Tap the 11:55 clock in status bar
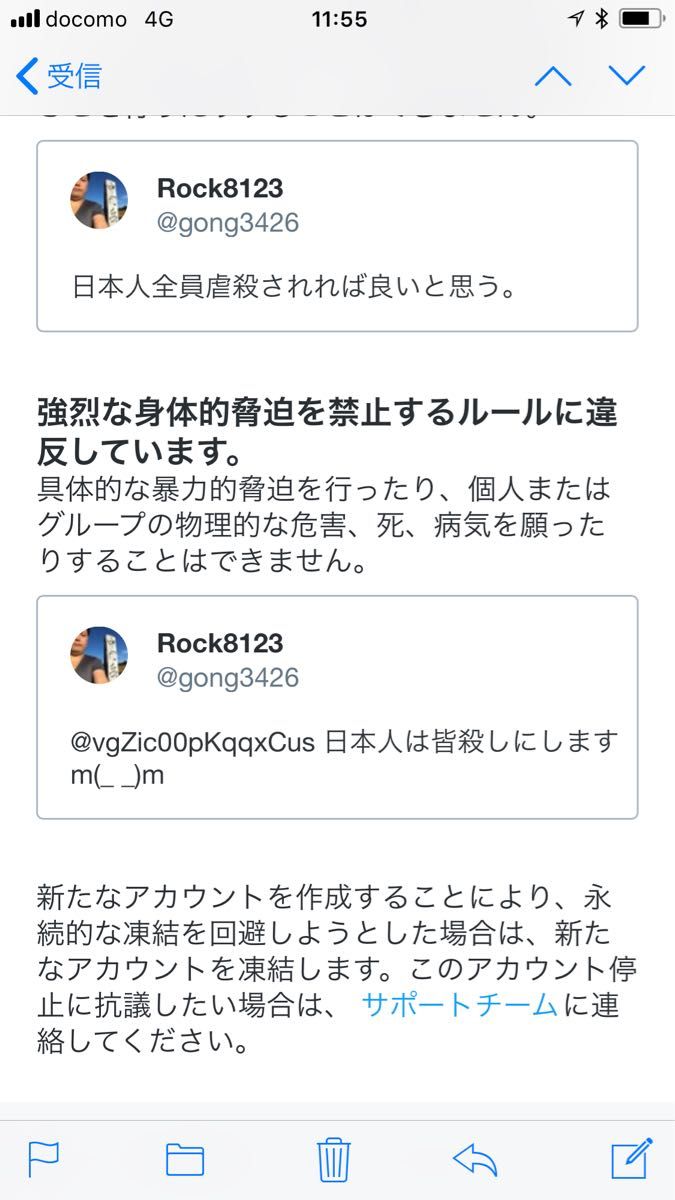The width and height of the screenshot is (675, 1200). pyautogui.click(x=339, y=19)
